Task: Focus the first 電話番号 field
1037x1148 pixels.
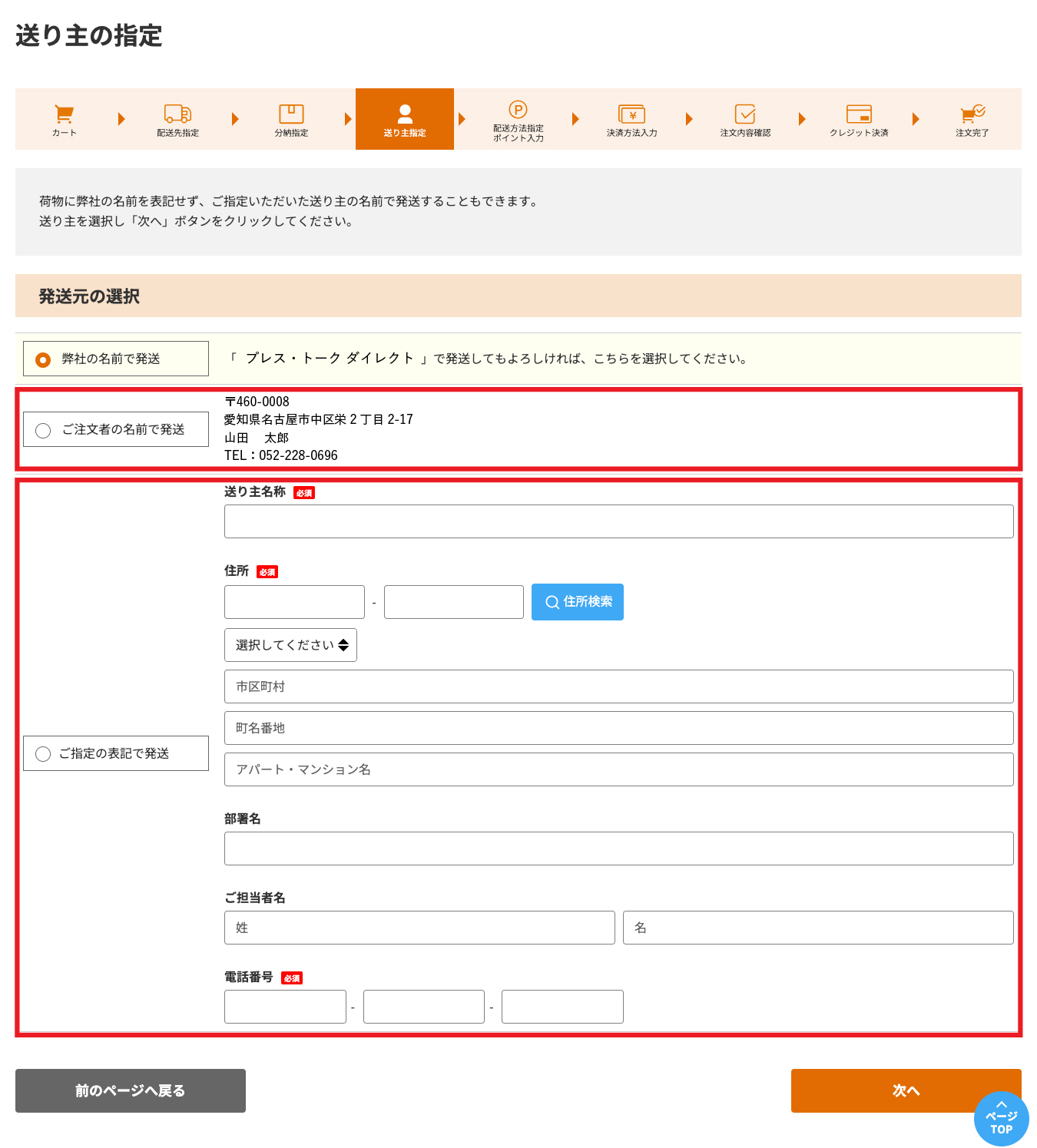Action: (285, 1007)
